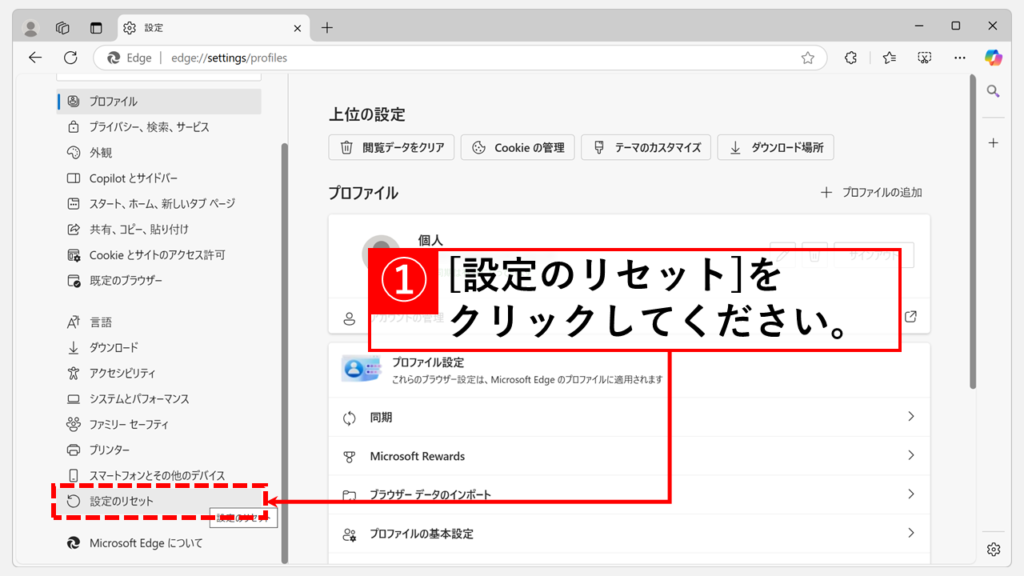The image size is (1024, 576).
Task: Expand the Microsoft Rewards row chevron
Action: coord(910,456)
